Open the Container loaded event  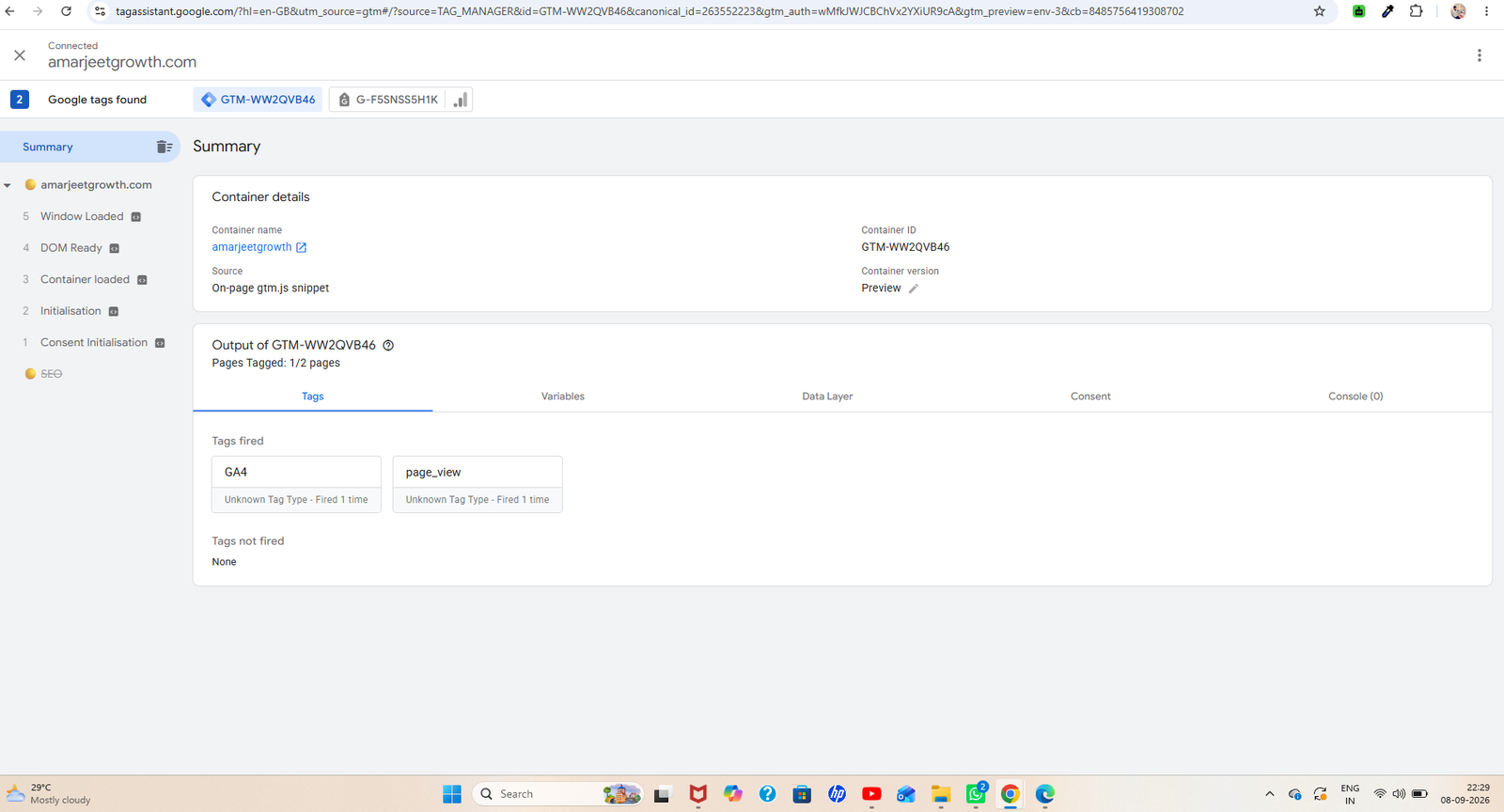[85, 279]
